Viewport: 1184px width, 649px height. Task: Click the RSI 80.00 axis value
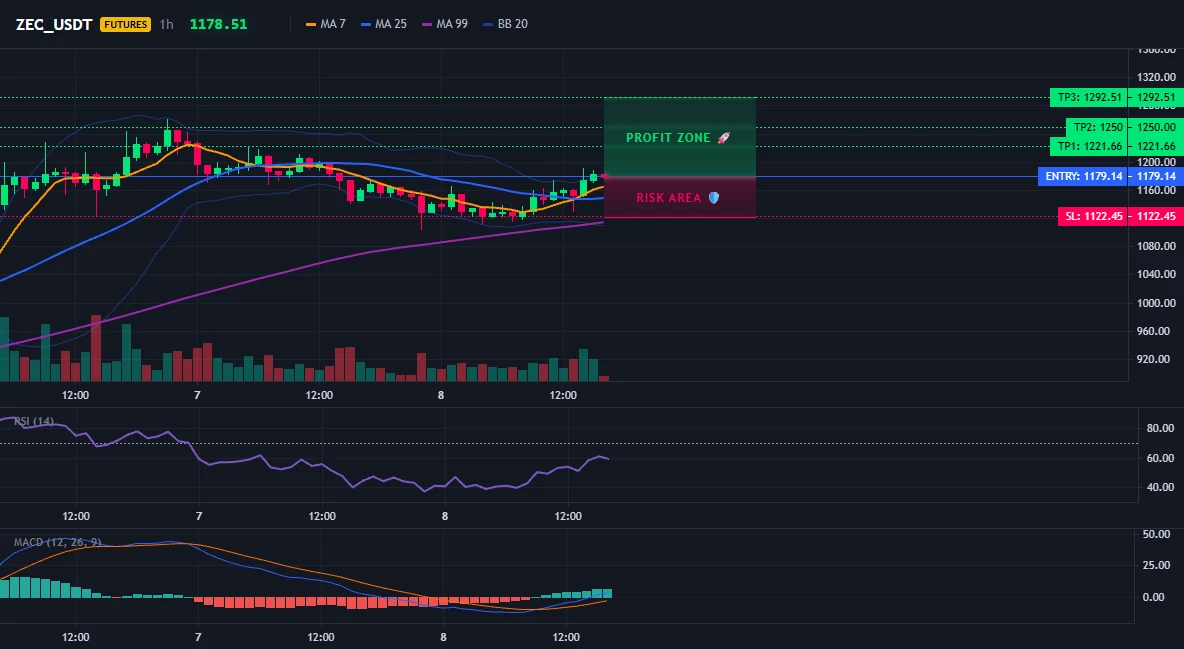(x=1161, y=428)
